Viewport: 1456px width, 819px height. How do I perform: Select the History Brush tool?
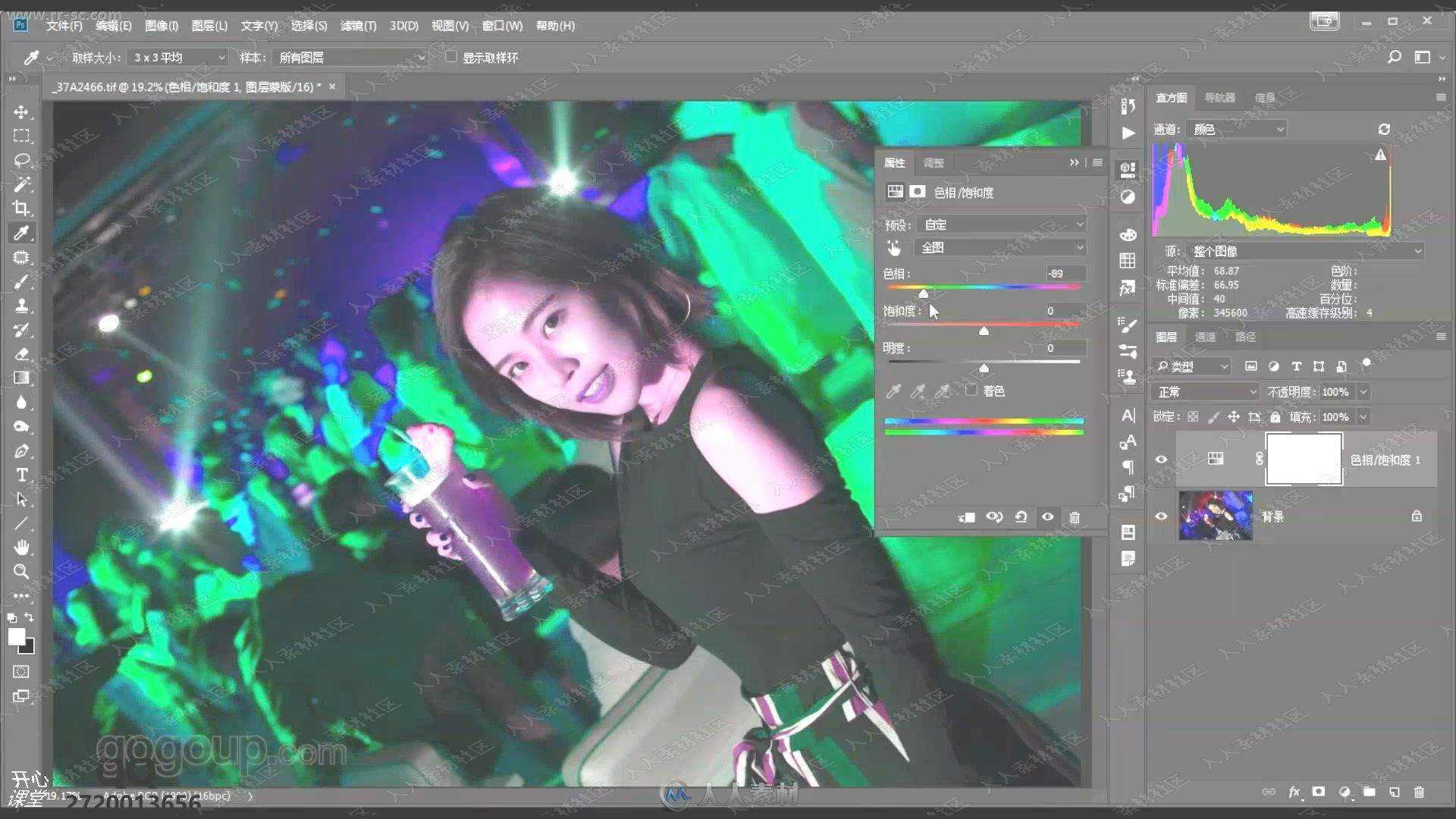pyautogui.click(x=21, y=331)
